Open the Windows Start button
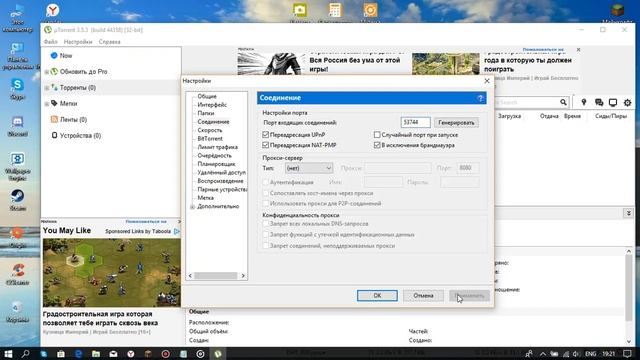Image resolution: width=640 pixels, height=360 pixels. (x=8, y=353)
